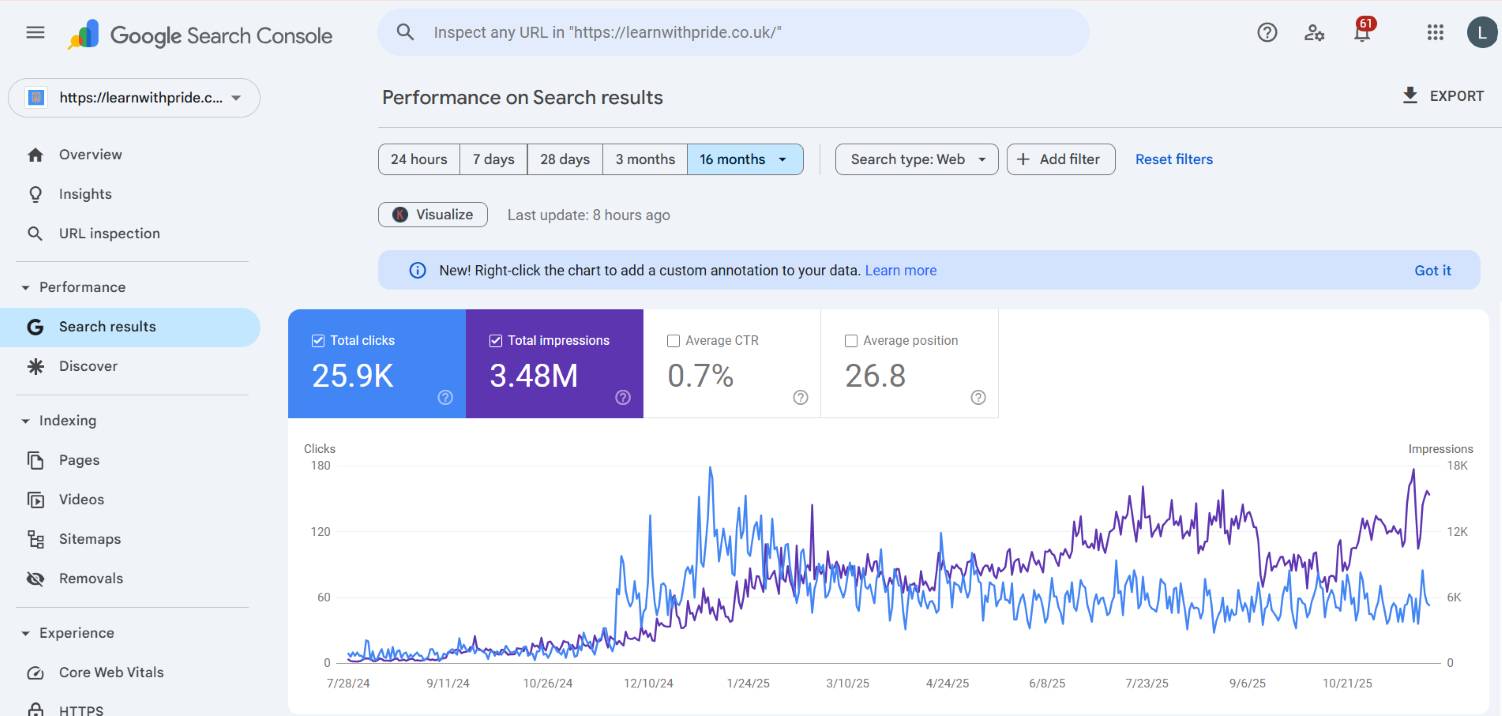
Task: Click the Insights lightbulb icon
Action: [x=35, y=194]
